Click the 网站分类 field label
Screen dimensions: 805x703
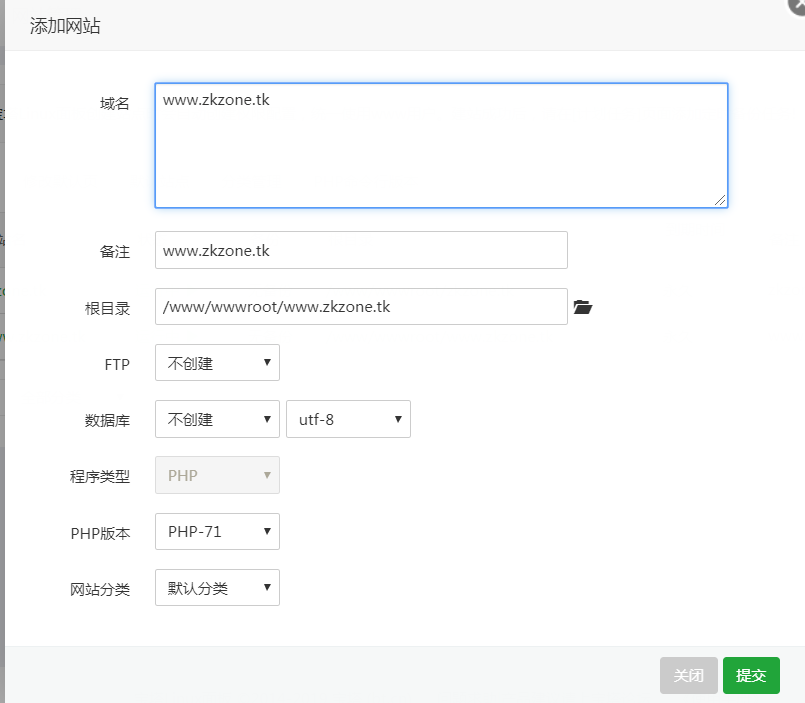100,589
